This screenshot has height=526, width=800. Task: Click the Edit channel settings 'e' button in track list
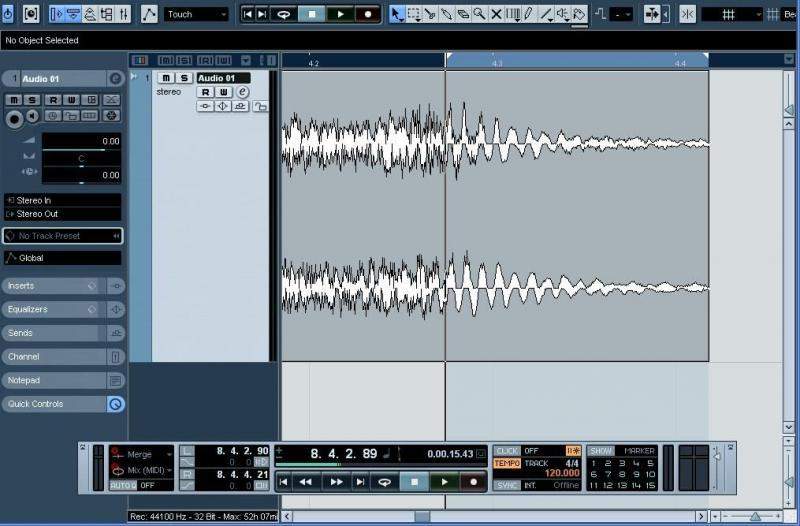pyautogui.click(x=243, y=92)
